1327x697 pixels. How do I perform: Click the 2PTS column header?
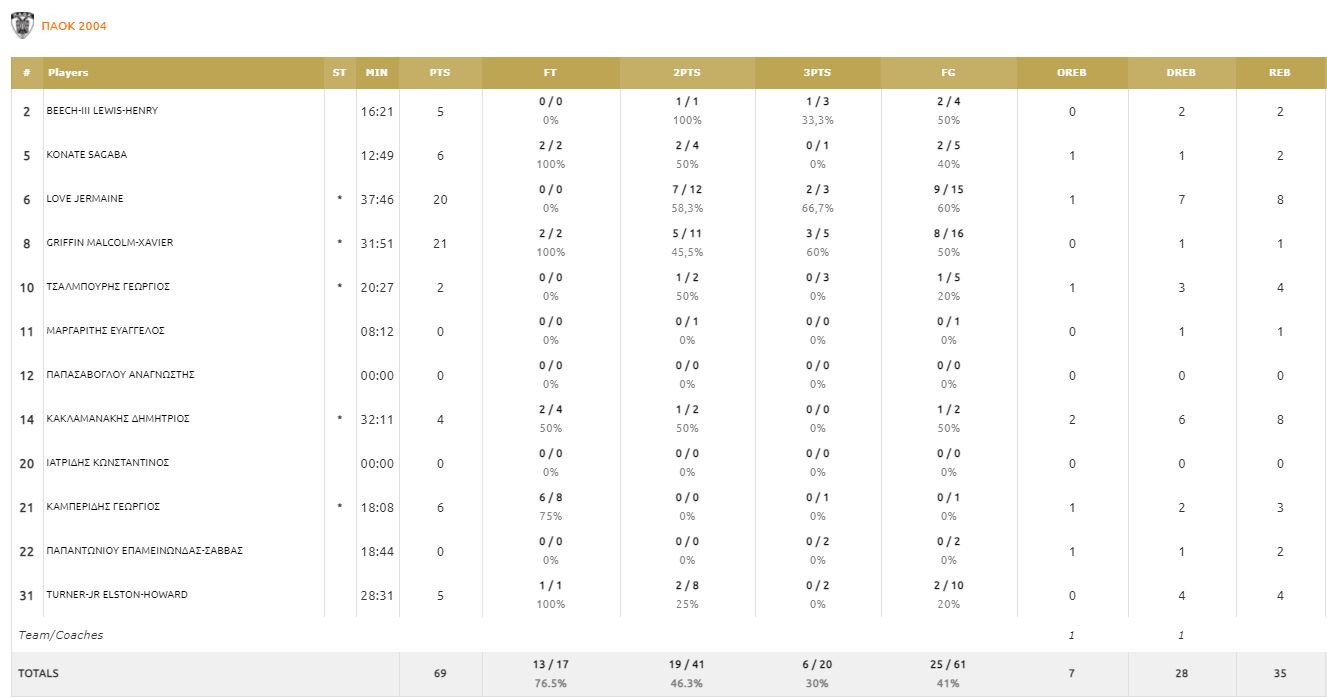pos(687,73)
